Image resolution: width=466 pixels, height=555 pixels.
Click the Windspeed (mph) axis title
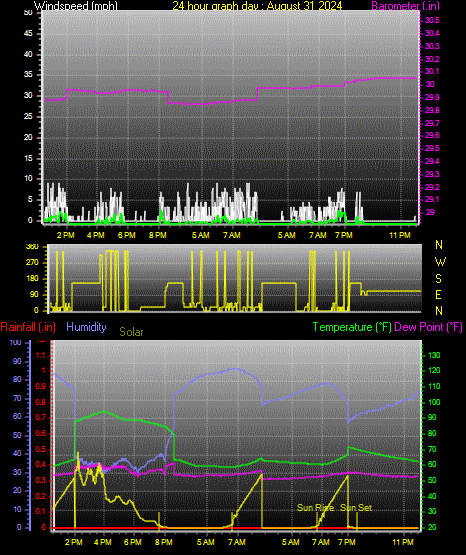tap(75, 6)
